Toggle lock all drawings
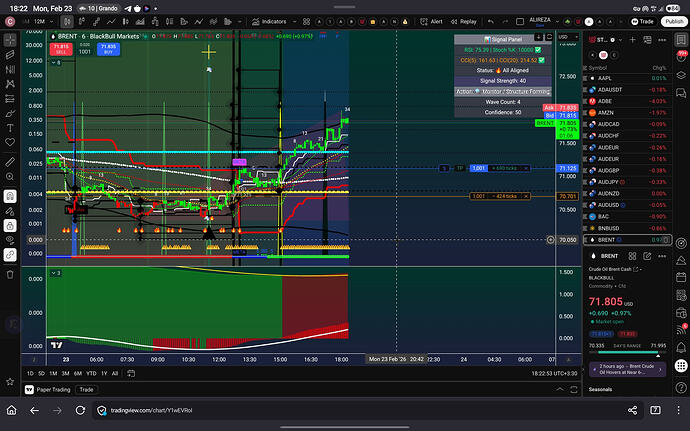The image size is (690, 431). (10, 225)
